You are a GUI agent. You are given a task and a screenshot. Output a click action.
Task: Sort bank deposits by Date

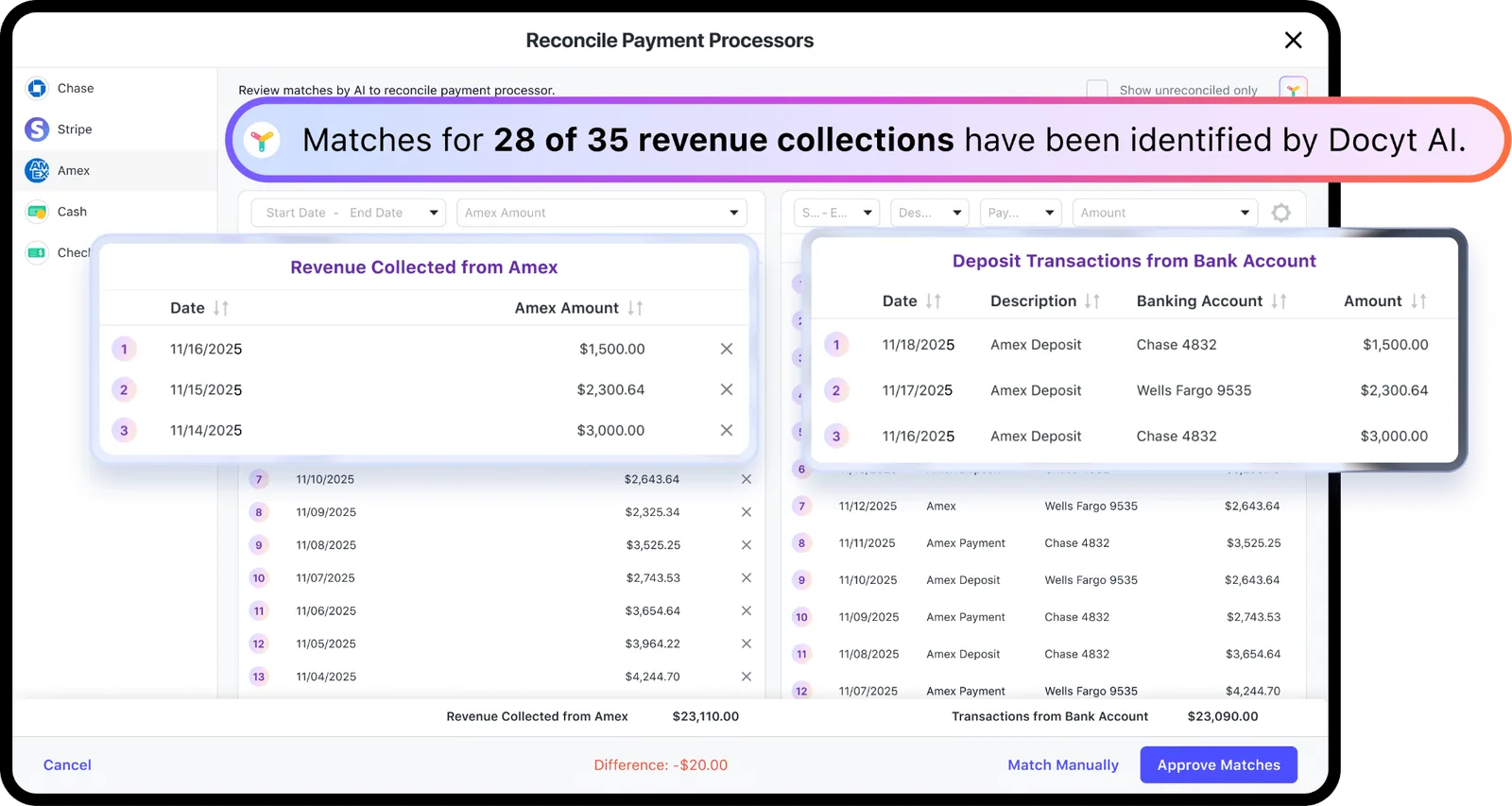coord(934,300)
